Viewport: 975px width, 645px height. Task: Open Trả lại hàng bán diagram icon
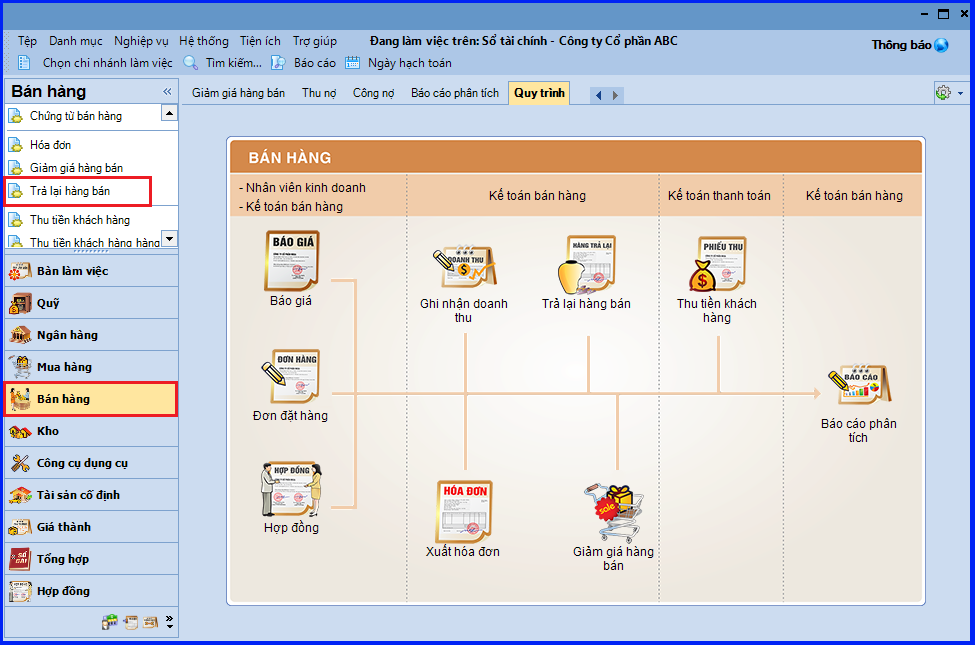(586, 264)
